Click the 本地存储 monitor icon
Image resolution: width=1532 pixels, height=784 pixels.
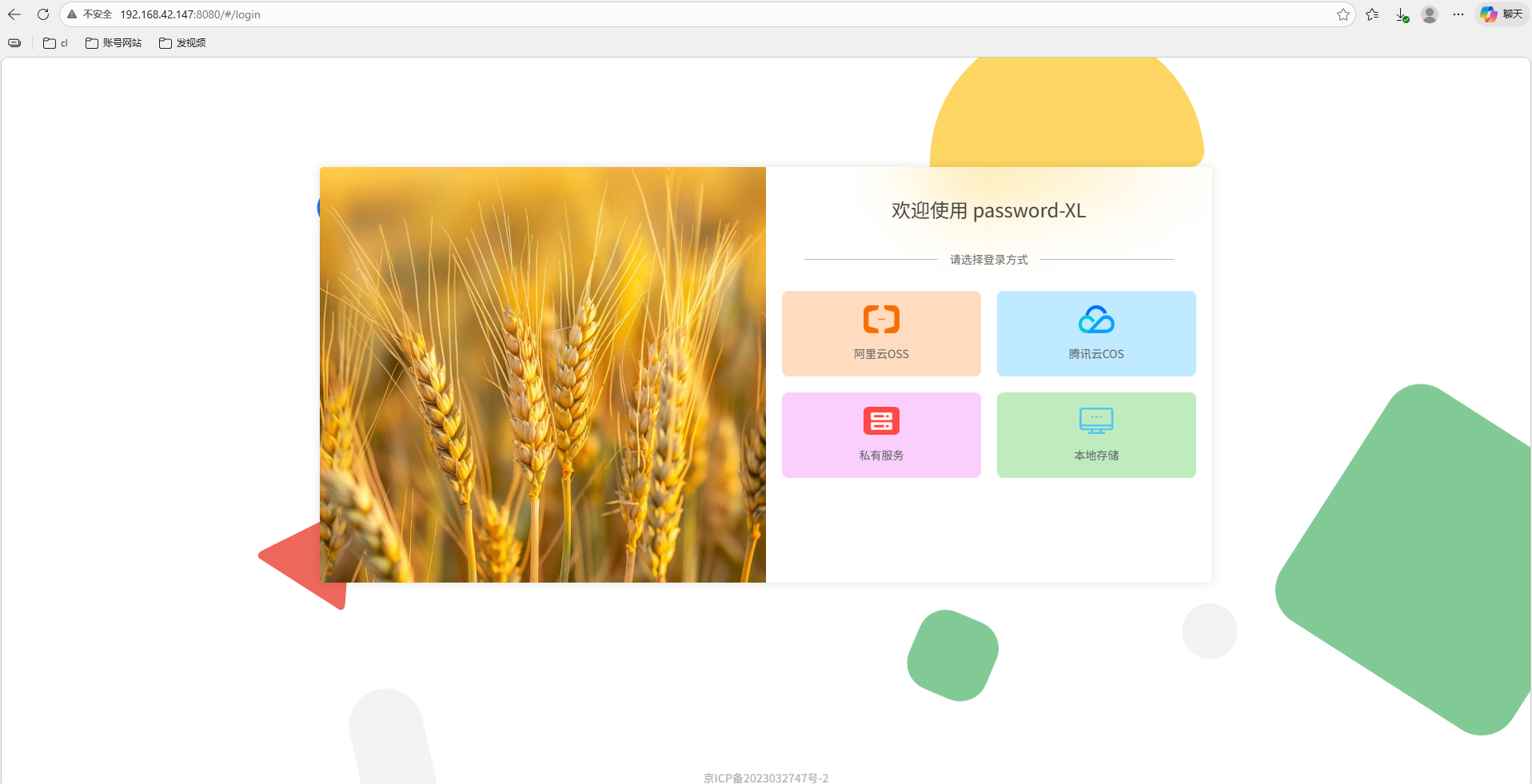[x=1096, y=420]
